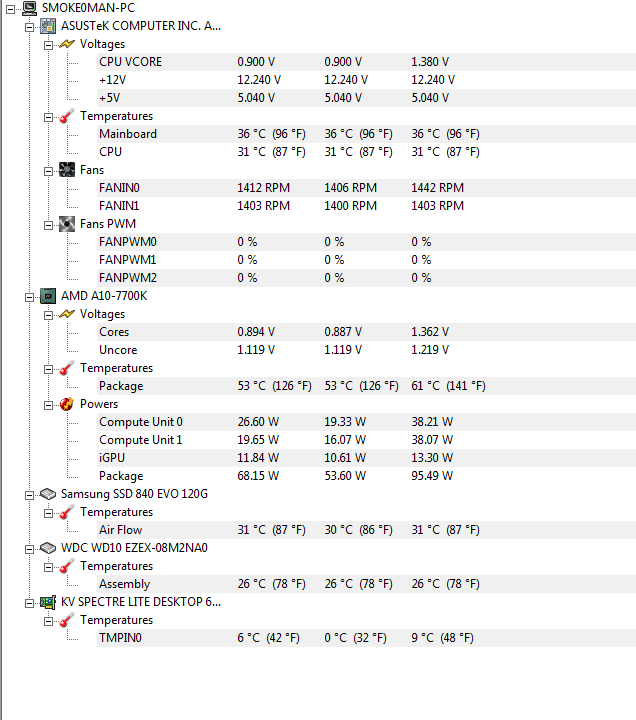Click the processor chip icon beside AMD A10-7700K
The image size is (636, 720).
(48, 296)
